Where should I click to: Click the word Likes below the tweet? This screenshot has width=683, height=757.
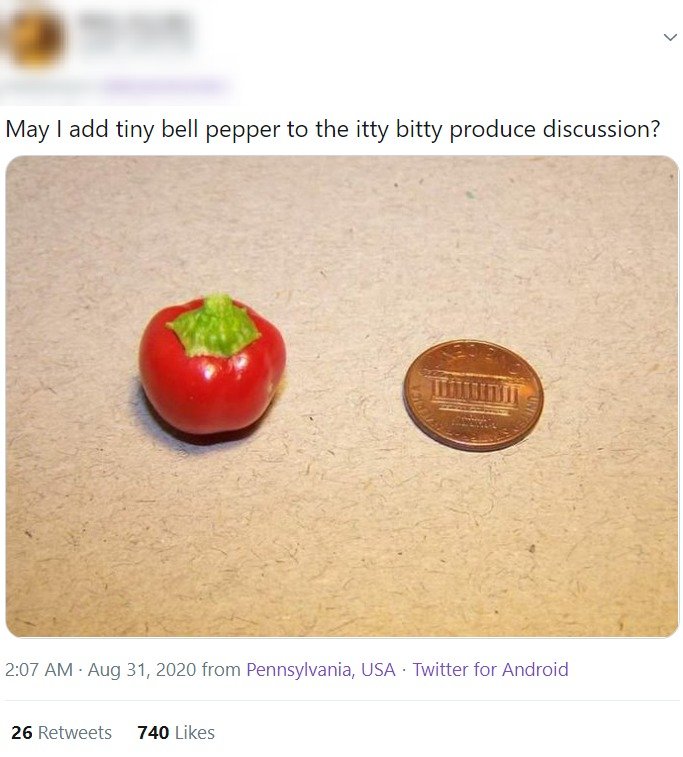click(x=195, y=732)
